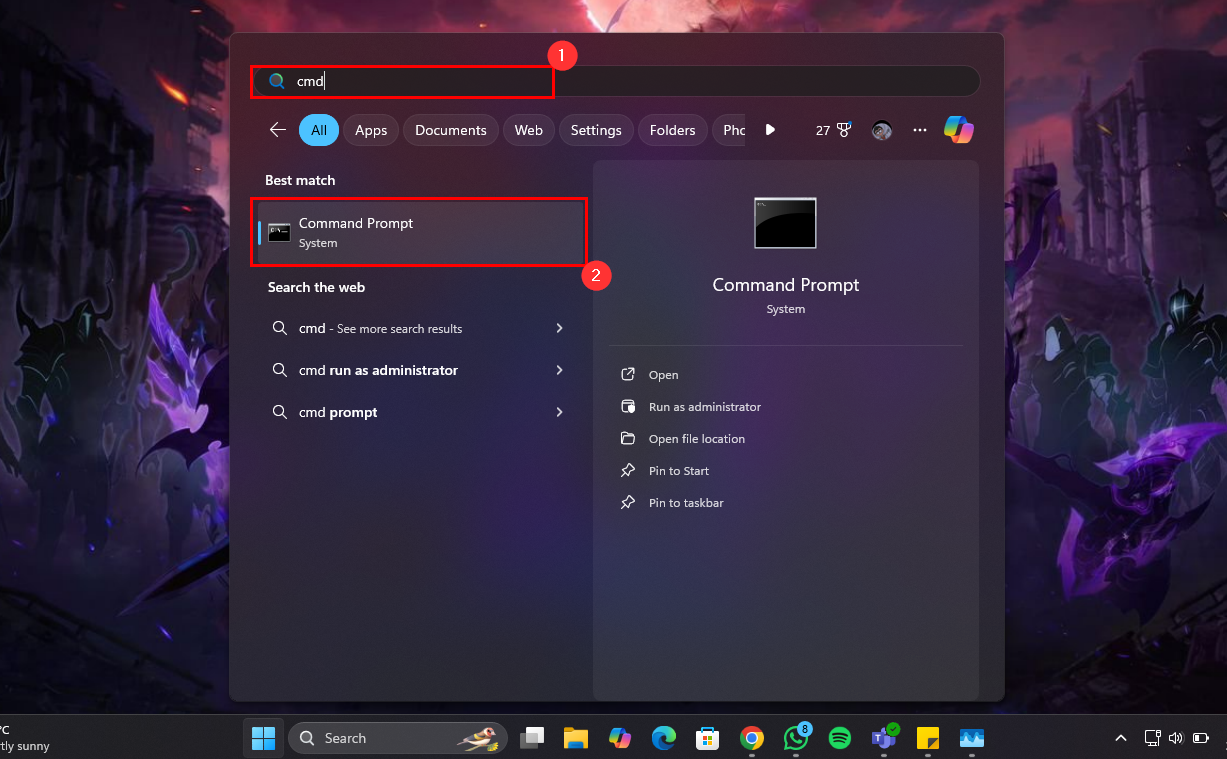The width and height of the screenshot is (1227, 759).
Task: Choose Run as administrator option
Action: pos(690,407)
